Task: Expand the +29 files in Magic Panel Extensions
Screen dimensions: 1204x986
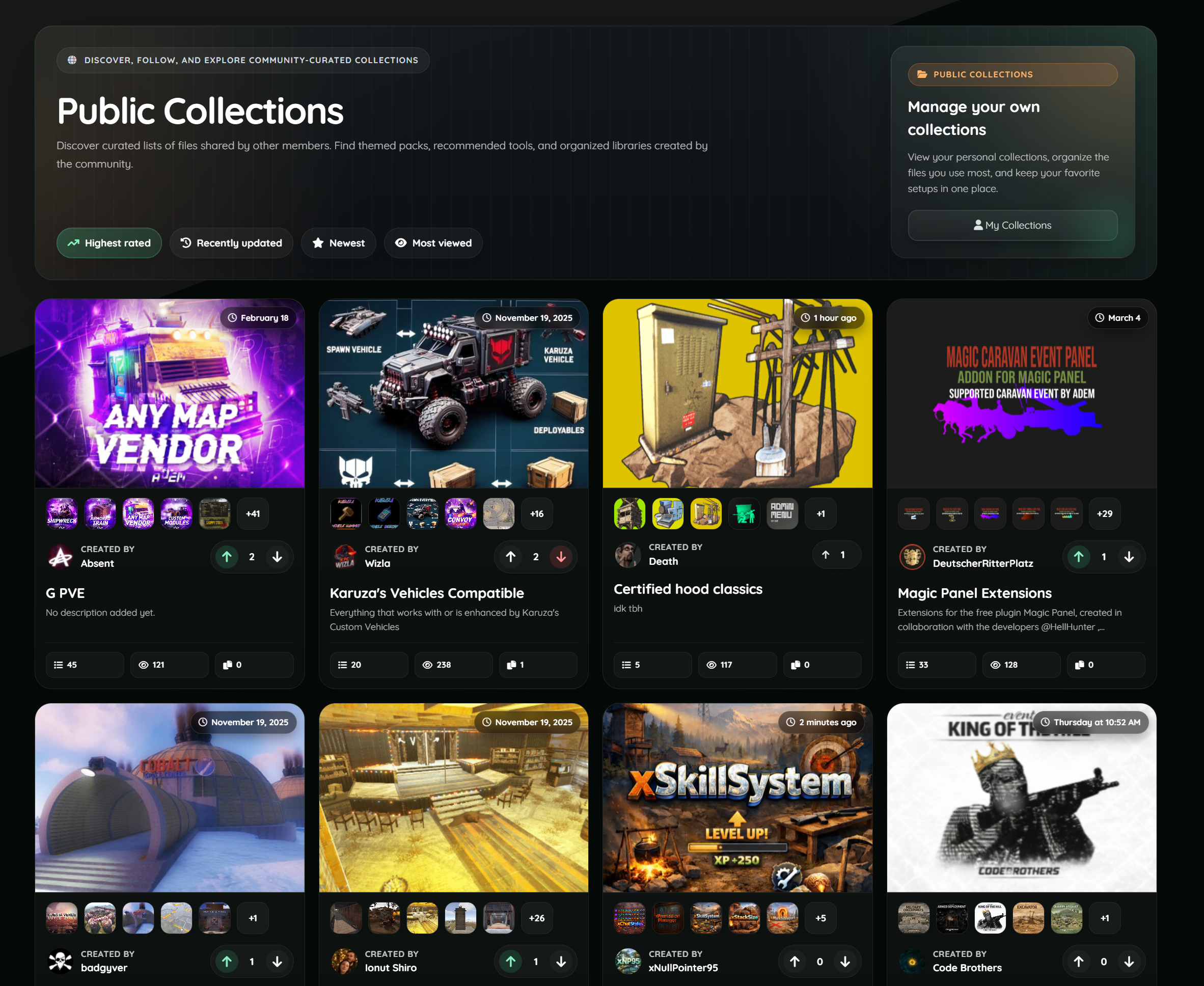Action: pyautogui.click(x=1104, y=513)
